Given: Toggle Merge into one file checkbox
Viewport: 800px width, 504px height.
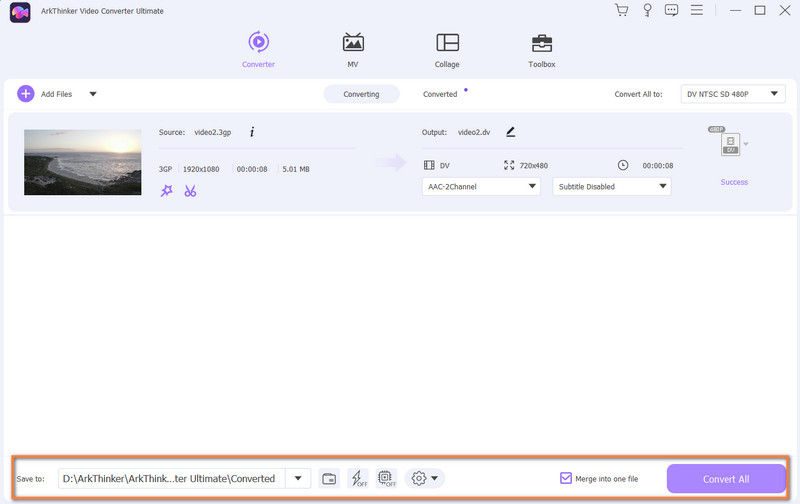Looking at the screenshot, I should pyautogui.click(x=565, y=478).
